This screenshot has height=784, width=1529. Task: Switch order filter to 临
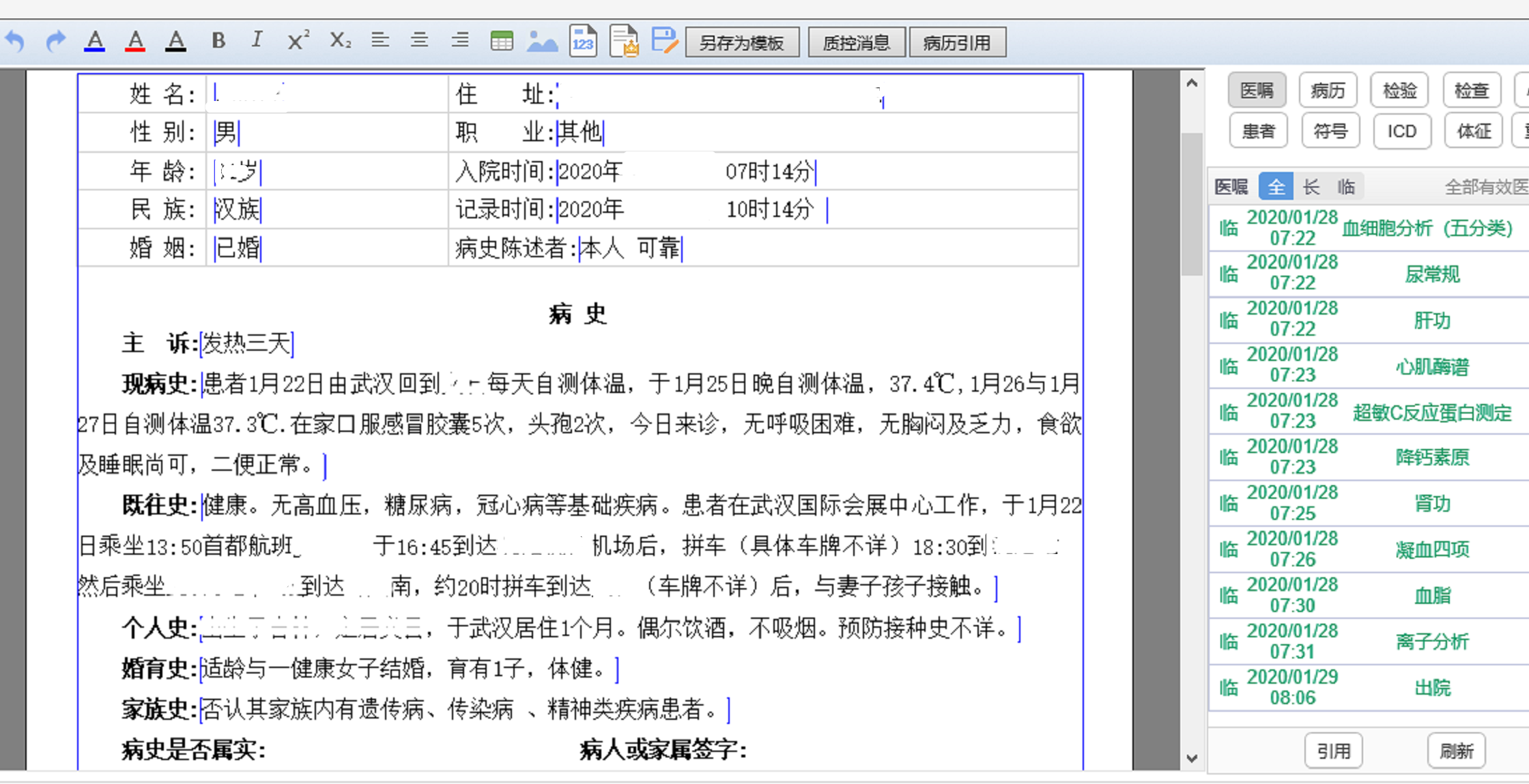click(x=1346, y=186)
